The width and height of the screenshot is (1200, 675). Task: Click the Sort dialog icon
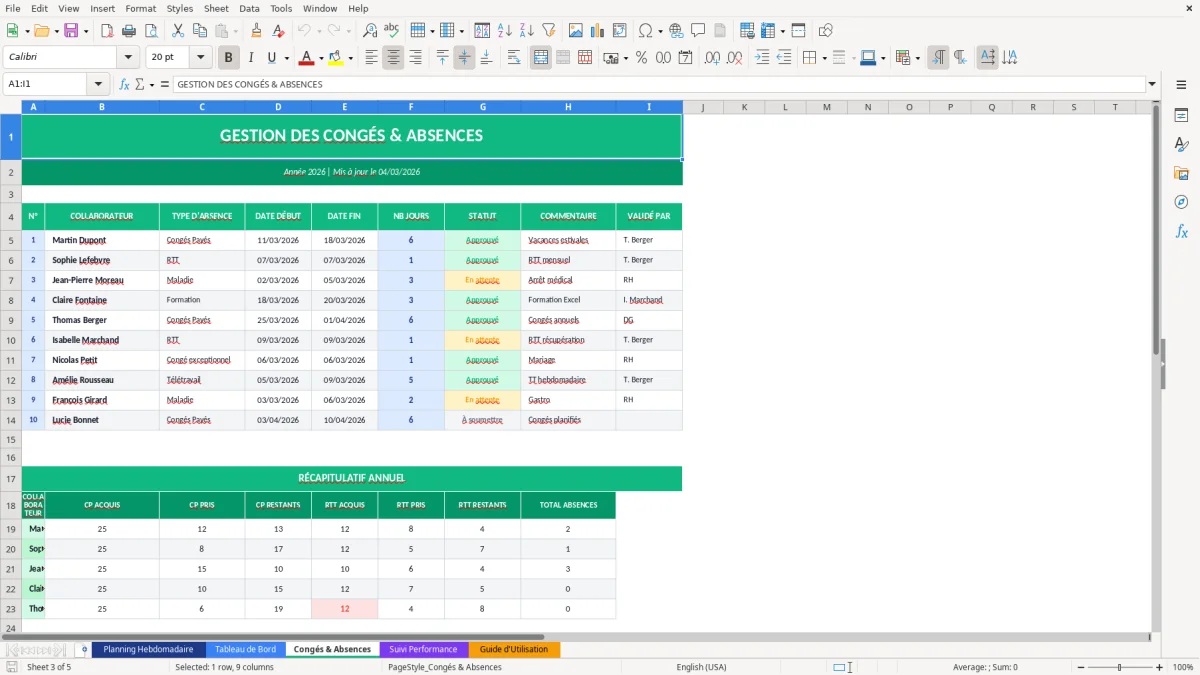coord(482,31)
